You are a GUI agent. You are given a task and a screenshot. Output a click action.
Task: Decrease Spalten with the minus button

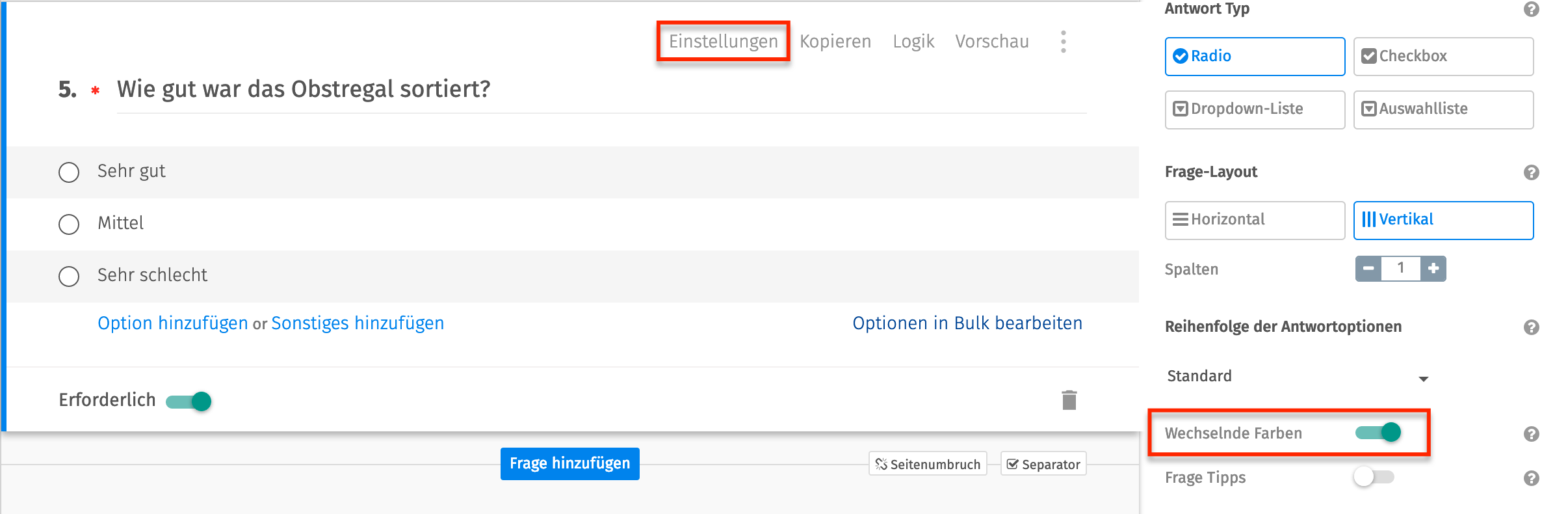[1368, 269]
